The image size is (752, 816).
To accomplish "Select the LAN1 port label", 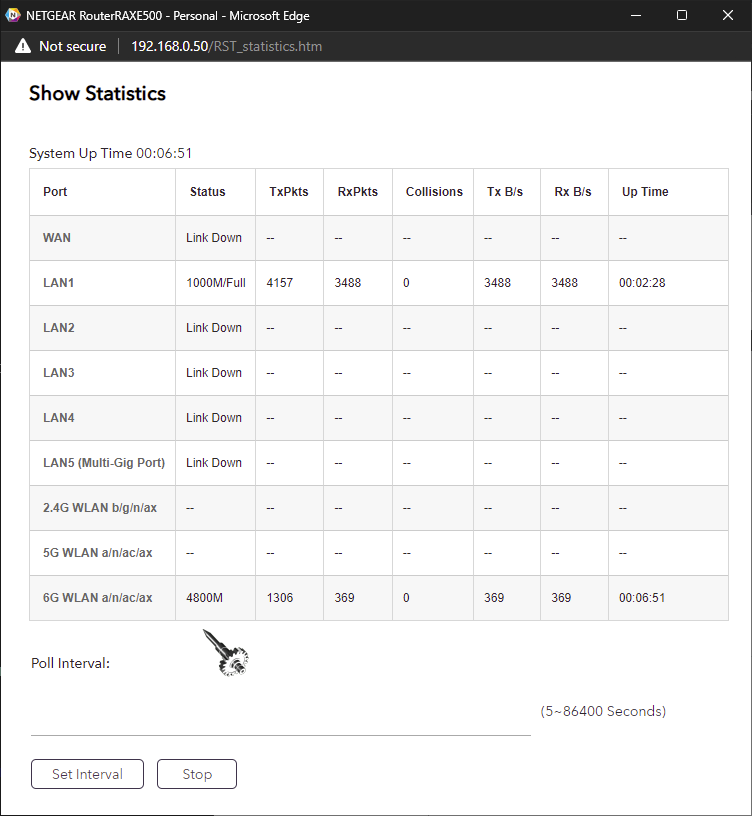I will pos(59,283).
